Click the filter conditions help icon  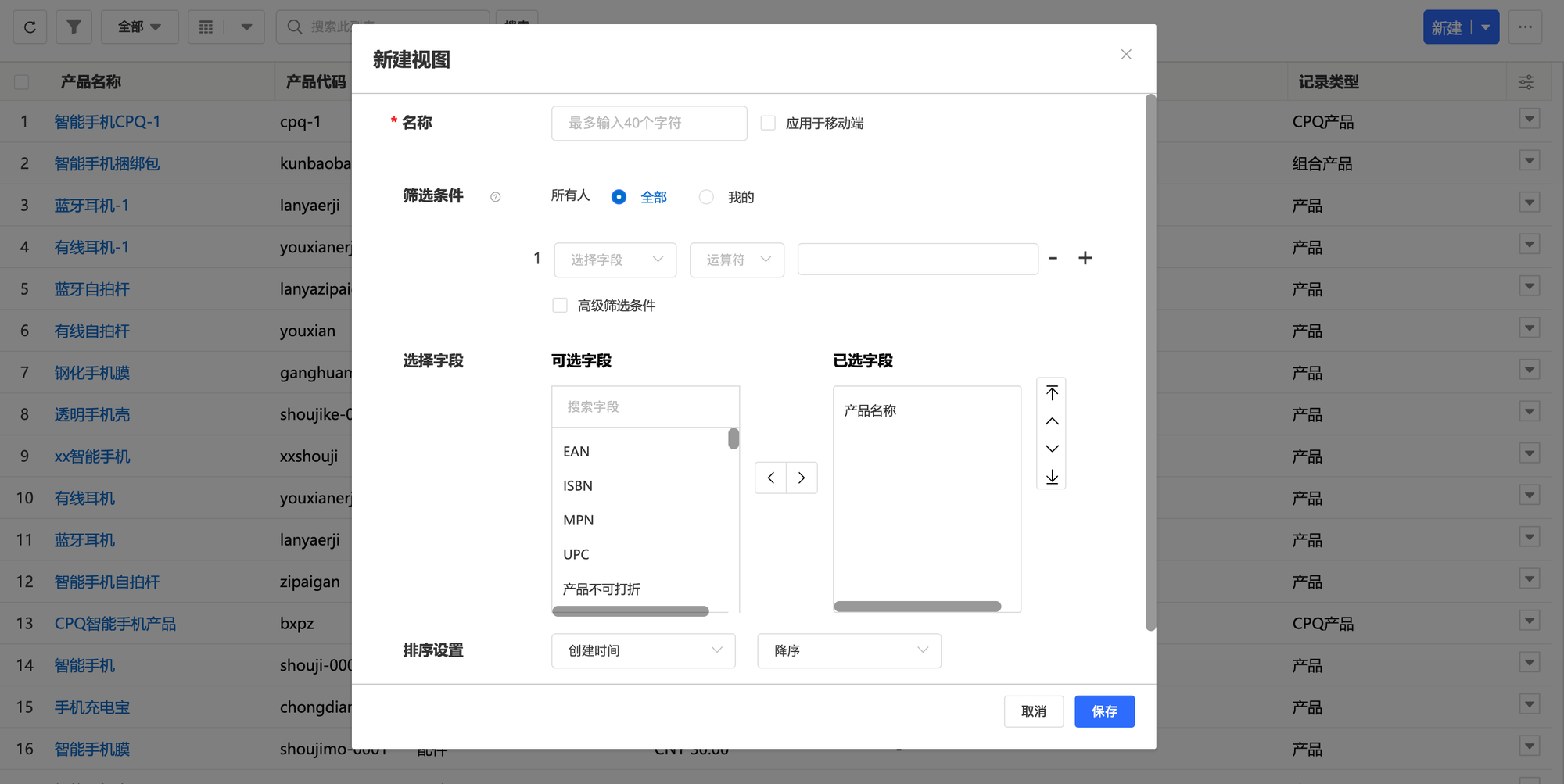coord(495,197)
